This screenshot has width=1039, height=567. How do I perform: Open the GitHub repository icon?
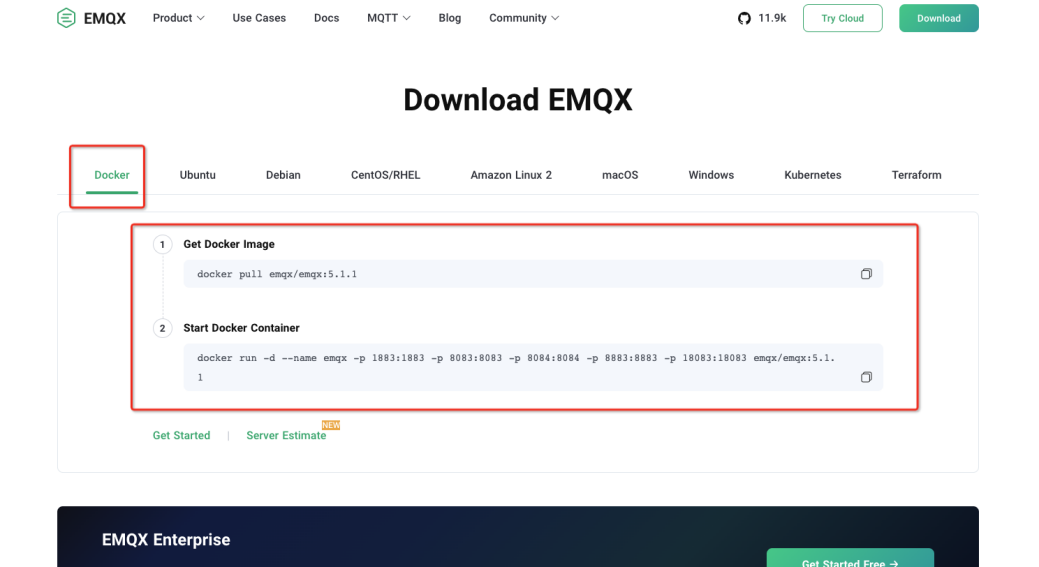click(744, 18)
